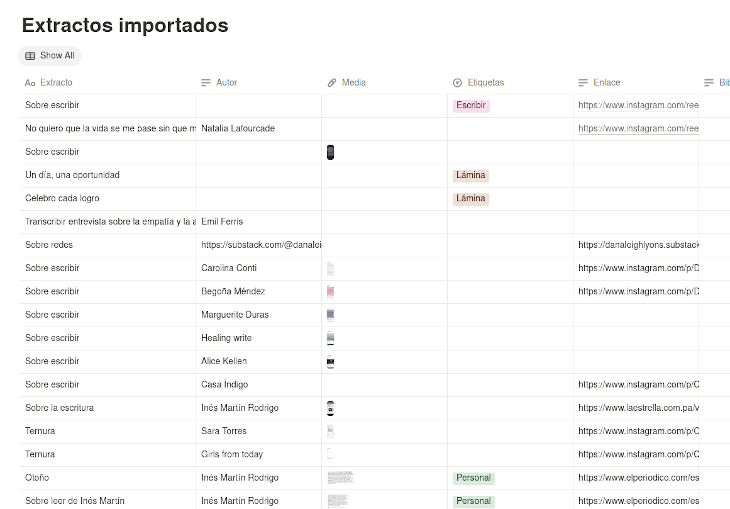
Task: Click the Autor text property icon
Action: click(x=206, y=83)
